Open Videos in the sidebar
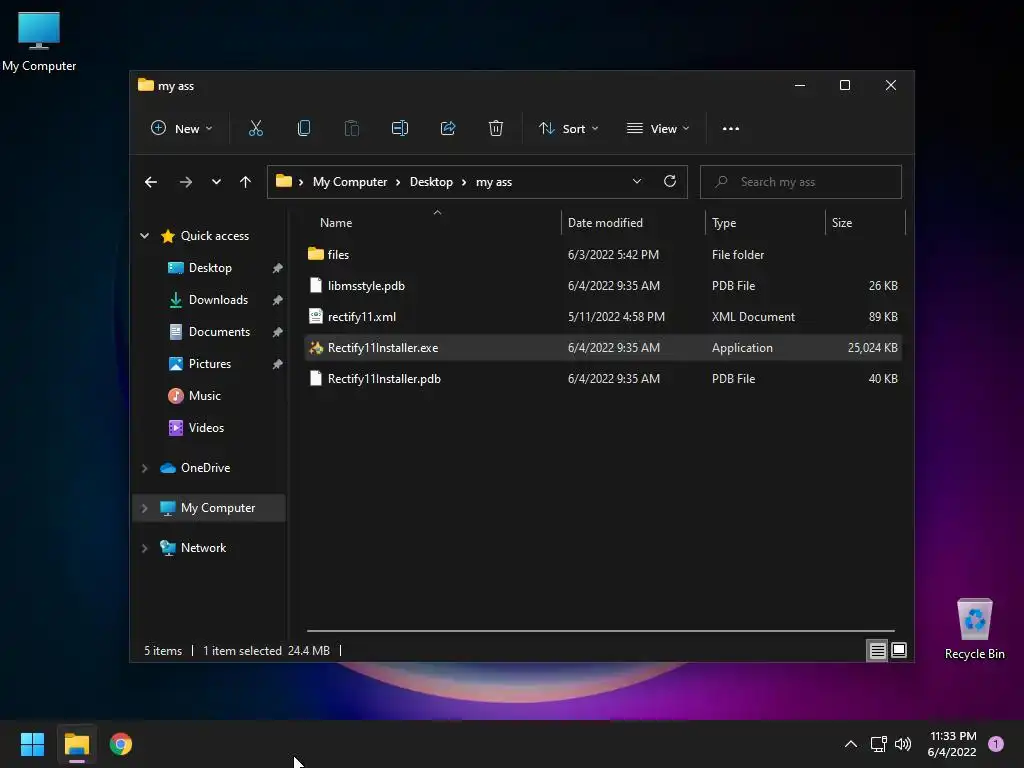The image size is (1024, 768). [x=206, y=428]
